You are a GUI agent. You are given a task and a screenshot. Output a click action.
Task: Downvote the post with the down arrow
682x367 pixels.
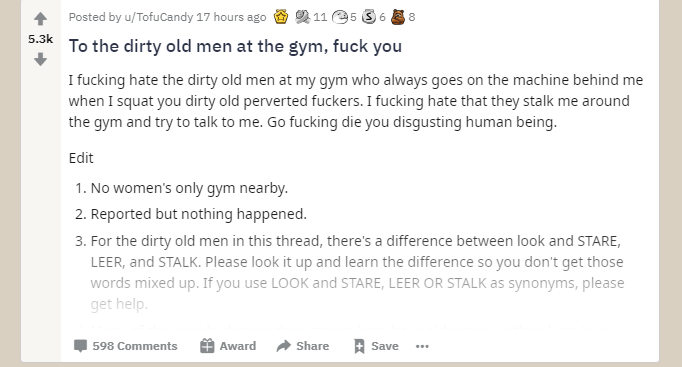40,59
